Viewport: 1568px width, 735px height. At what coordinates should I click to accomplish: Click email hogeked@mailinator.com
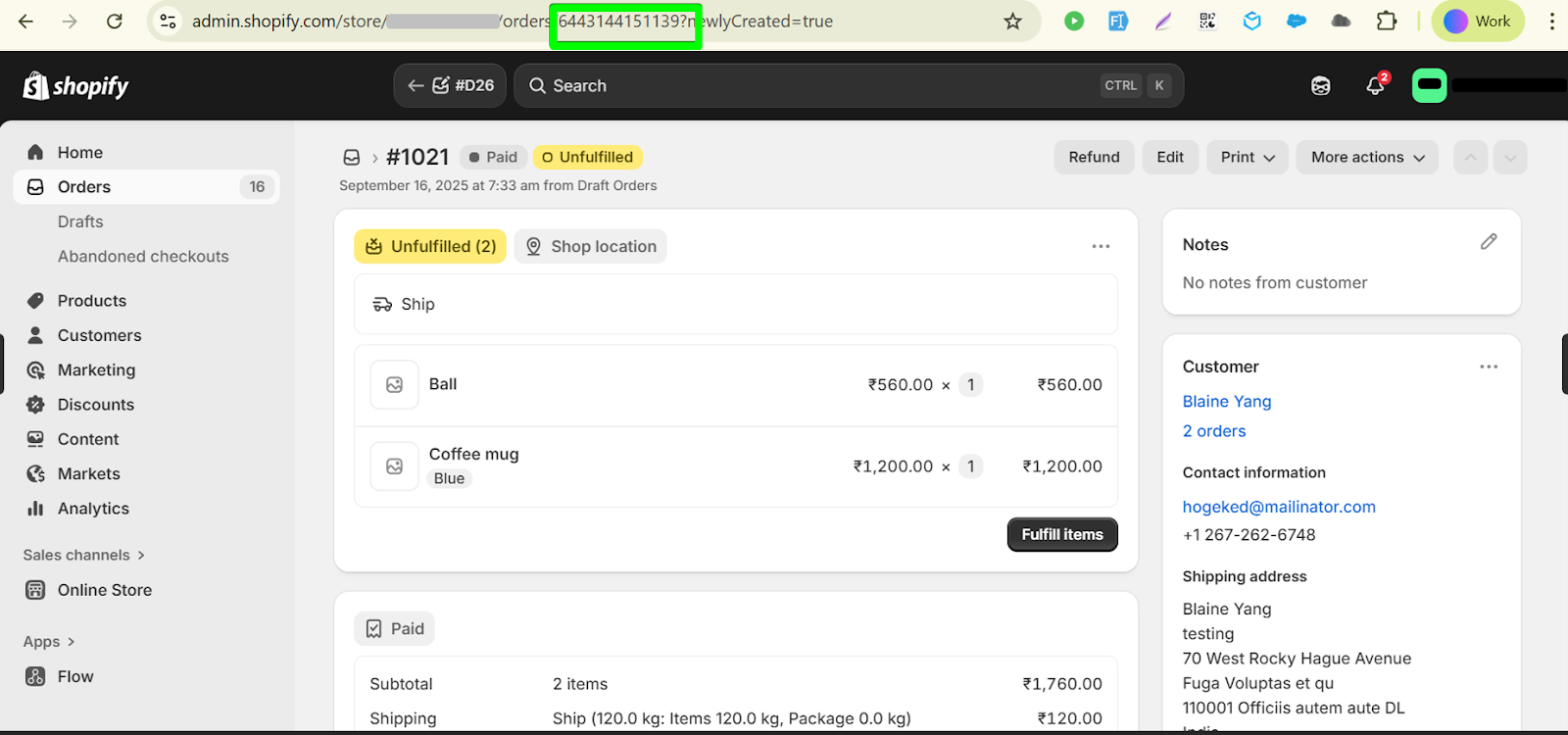[1279, 507]
